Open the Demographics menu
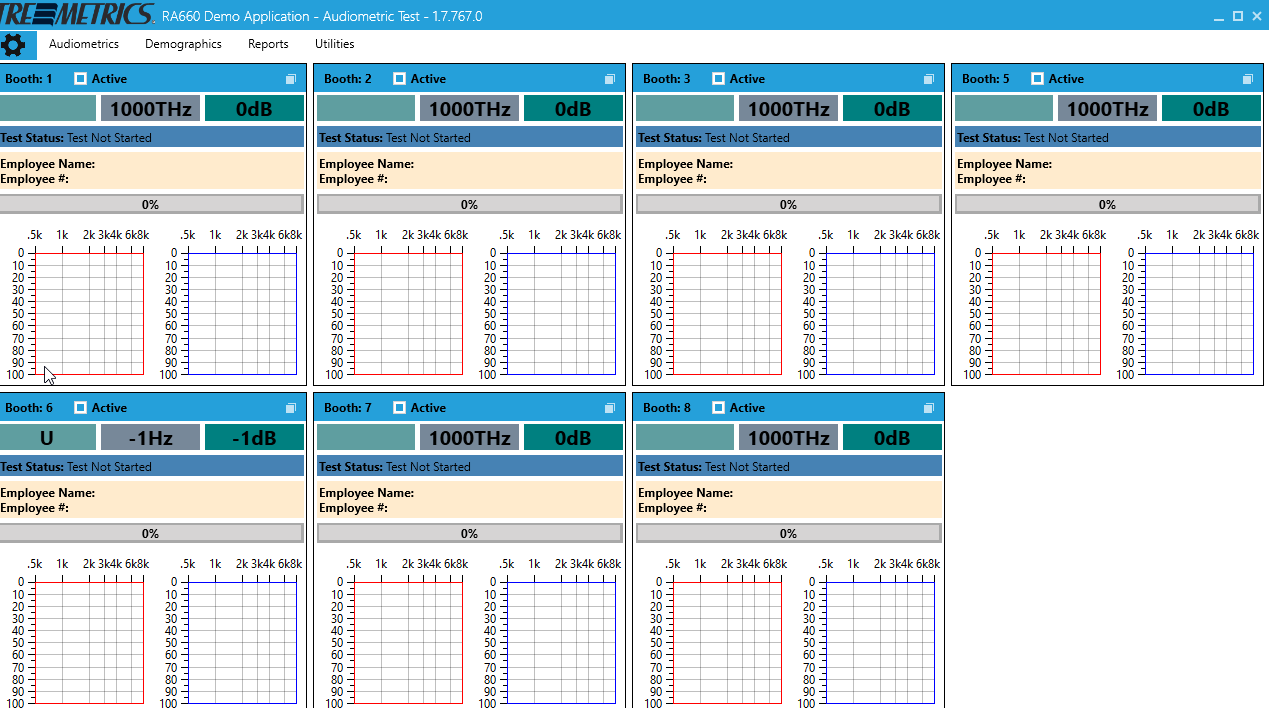This screenshot has height=708, width=1269. pos(183,44)
